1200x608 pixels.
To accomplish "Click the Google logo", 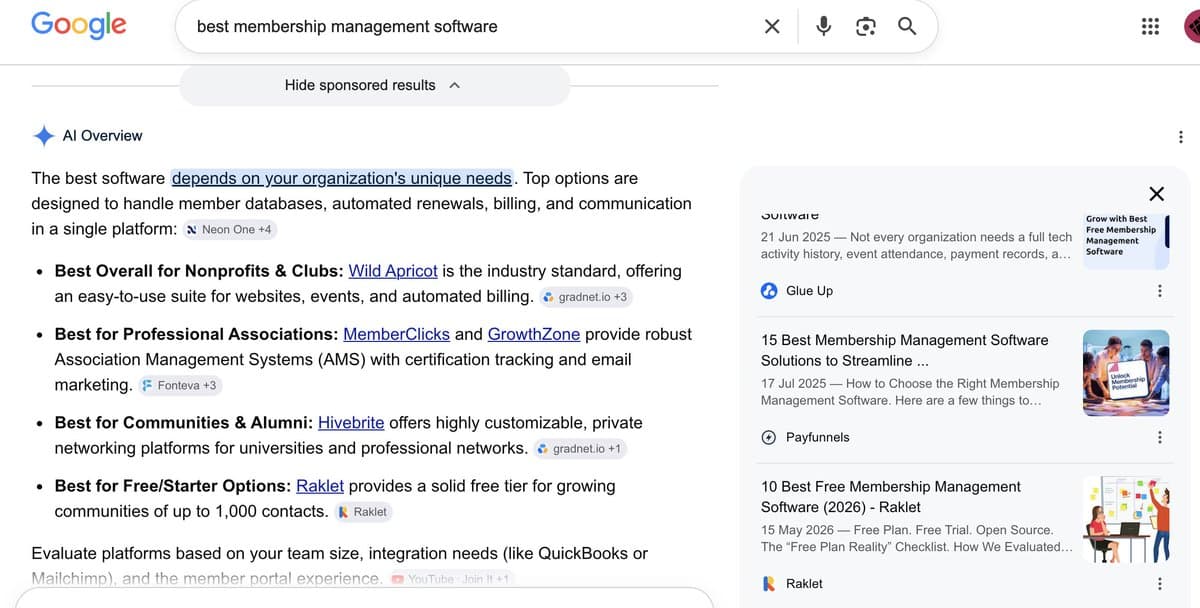I will 79,24.
